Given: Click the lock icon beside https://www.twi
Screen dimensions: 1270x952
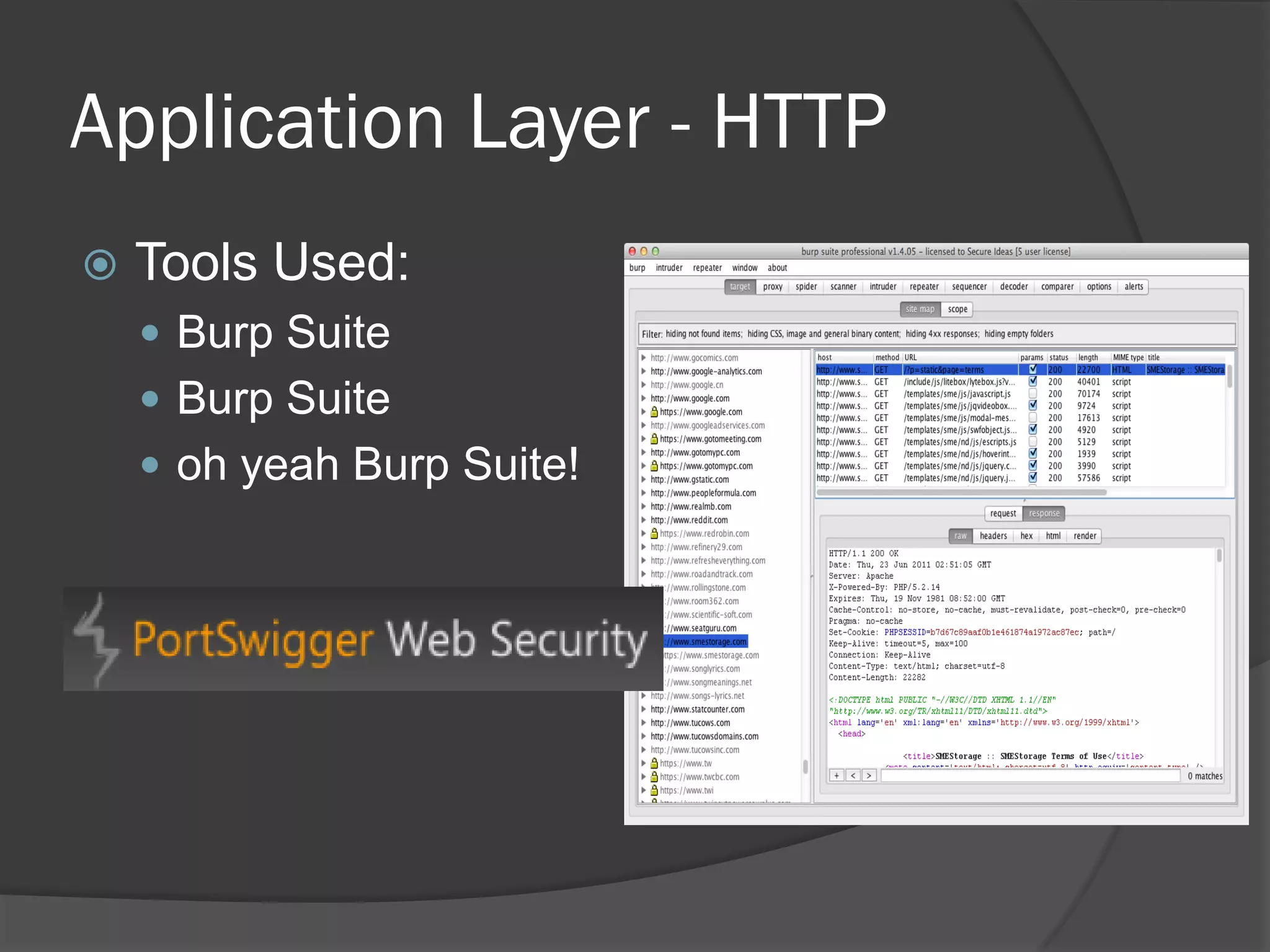Looking at the screenshot, I should pos(654,790).
